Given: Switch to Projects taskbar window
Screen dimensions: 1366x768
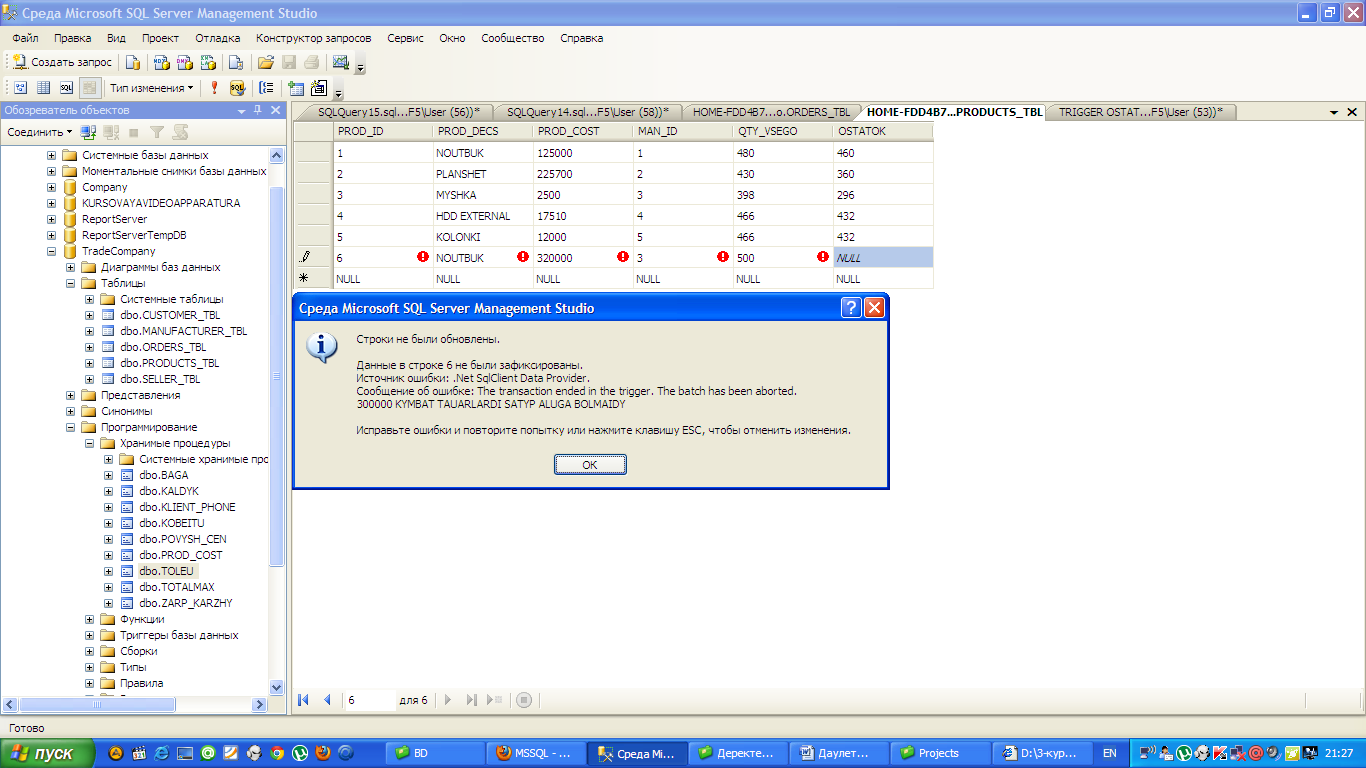Looking at the screenshot, I should point(938,753).
